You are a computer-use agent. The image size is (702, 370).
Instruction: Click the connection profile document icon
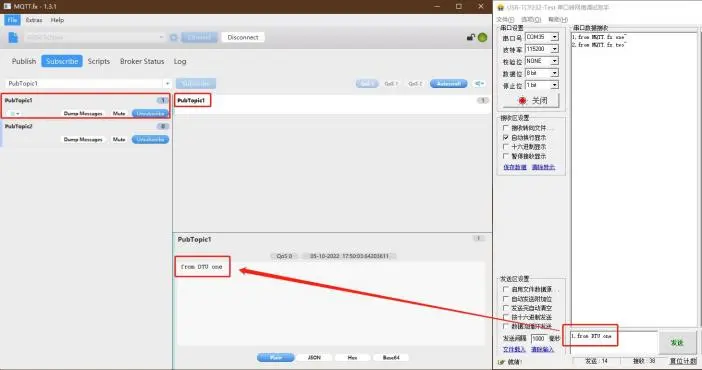(13, 38)
